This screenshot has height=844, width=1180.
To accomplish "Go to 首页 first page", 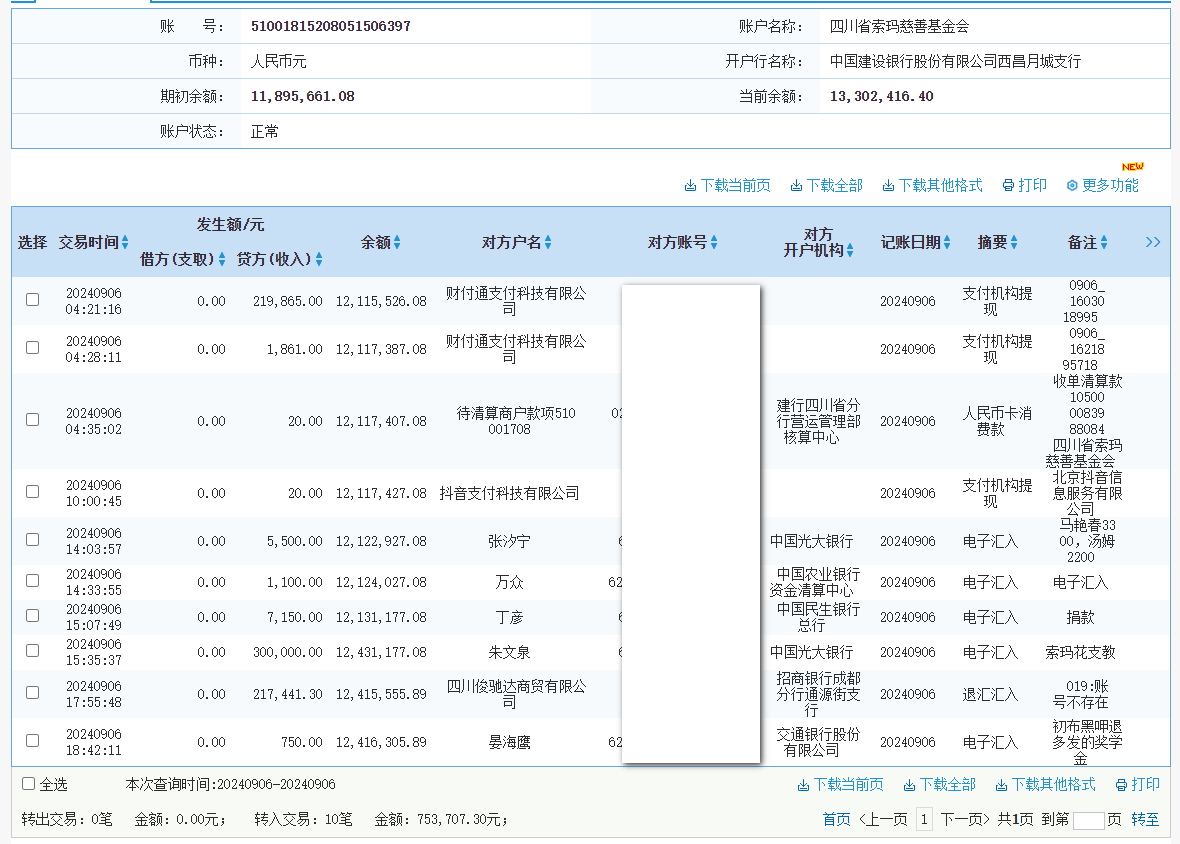I will (x=836, y=819).
